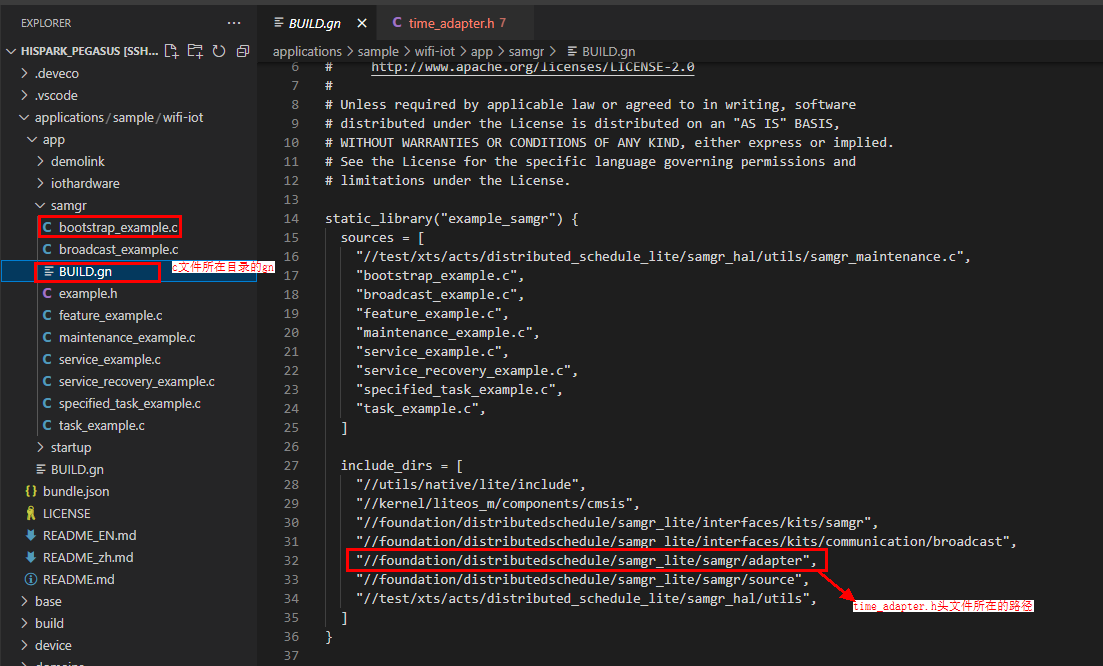Click applications in the breadcrumb
This screenshot has width=1103, height=666.
point(307,51)
